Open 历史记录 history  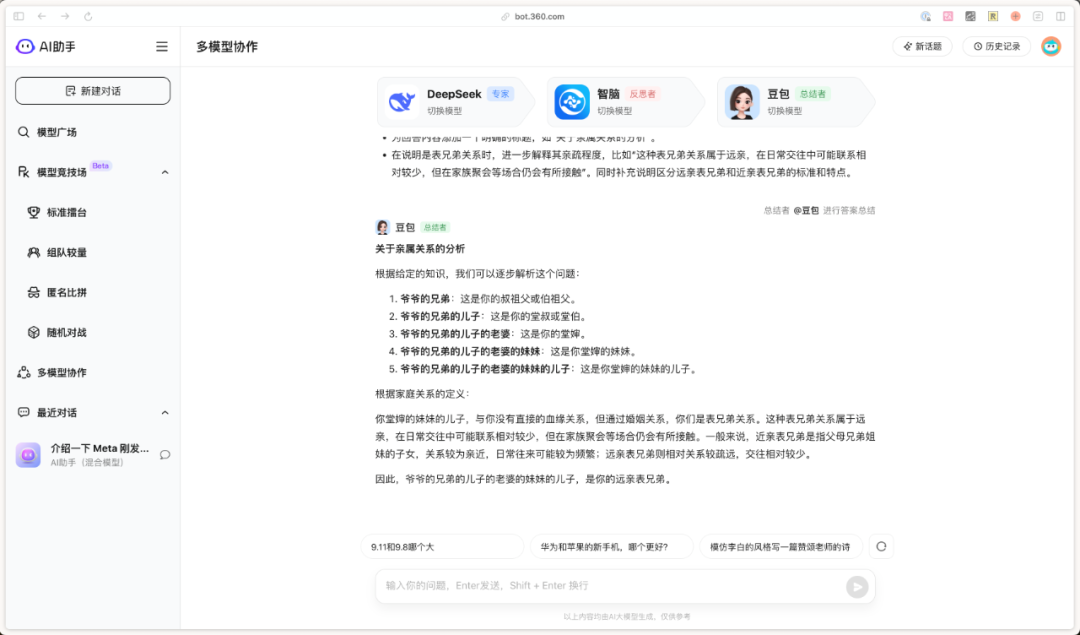[997, 46]
